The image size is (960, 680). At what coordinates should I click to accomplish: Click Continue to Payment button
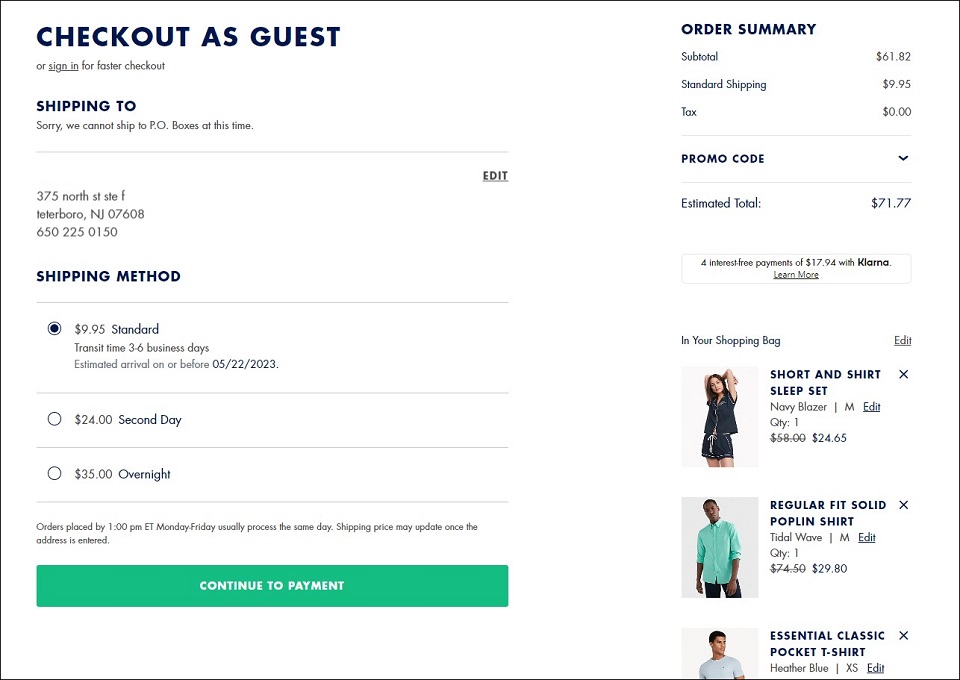[x=272, y=586]
